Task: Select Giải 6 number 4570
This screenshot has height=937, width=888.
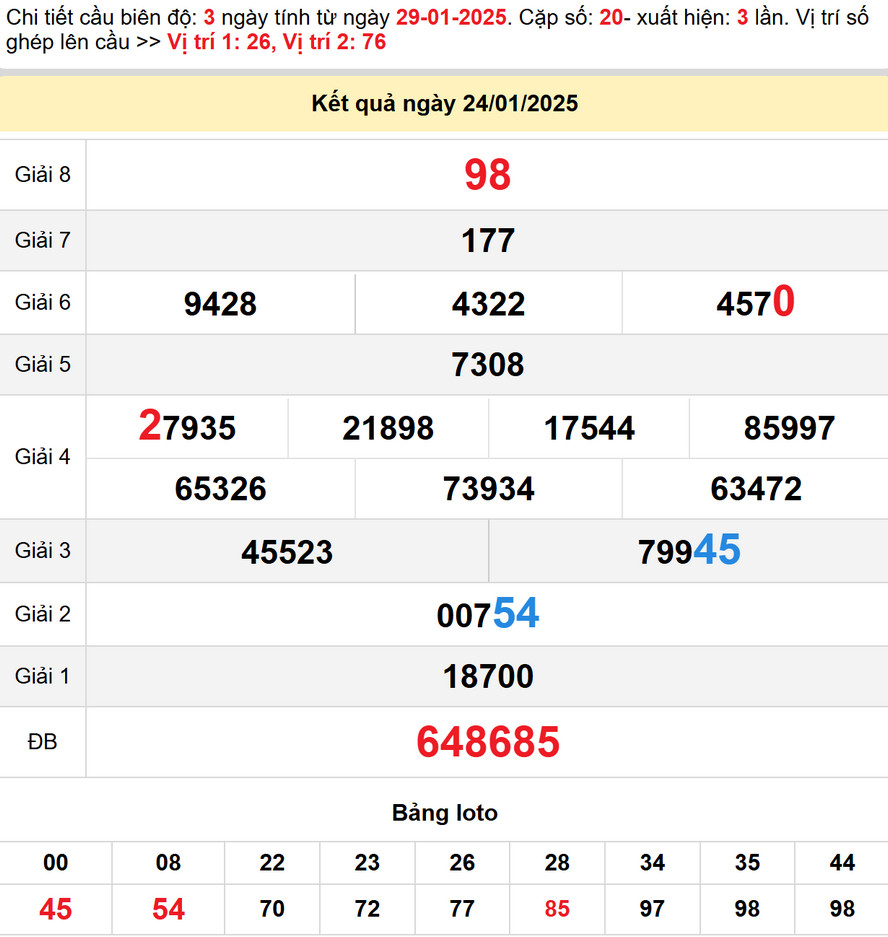Action: click(755, 303)
